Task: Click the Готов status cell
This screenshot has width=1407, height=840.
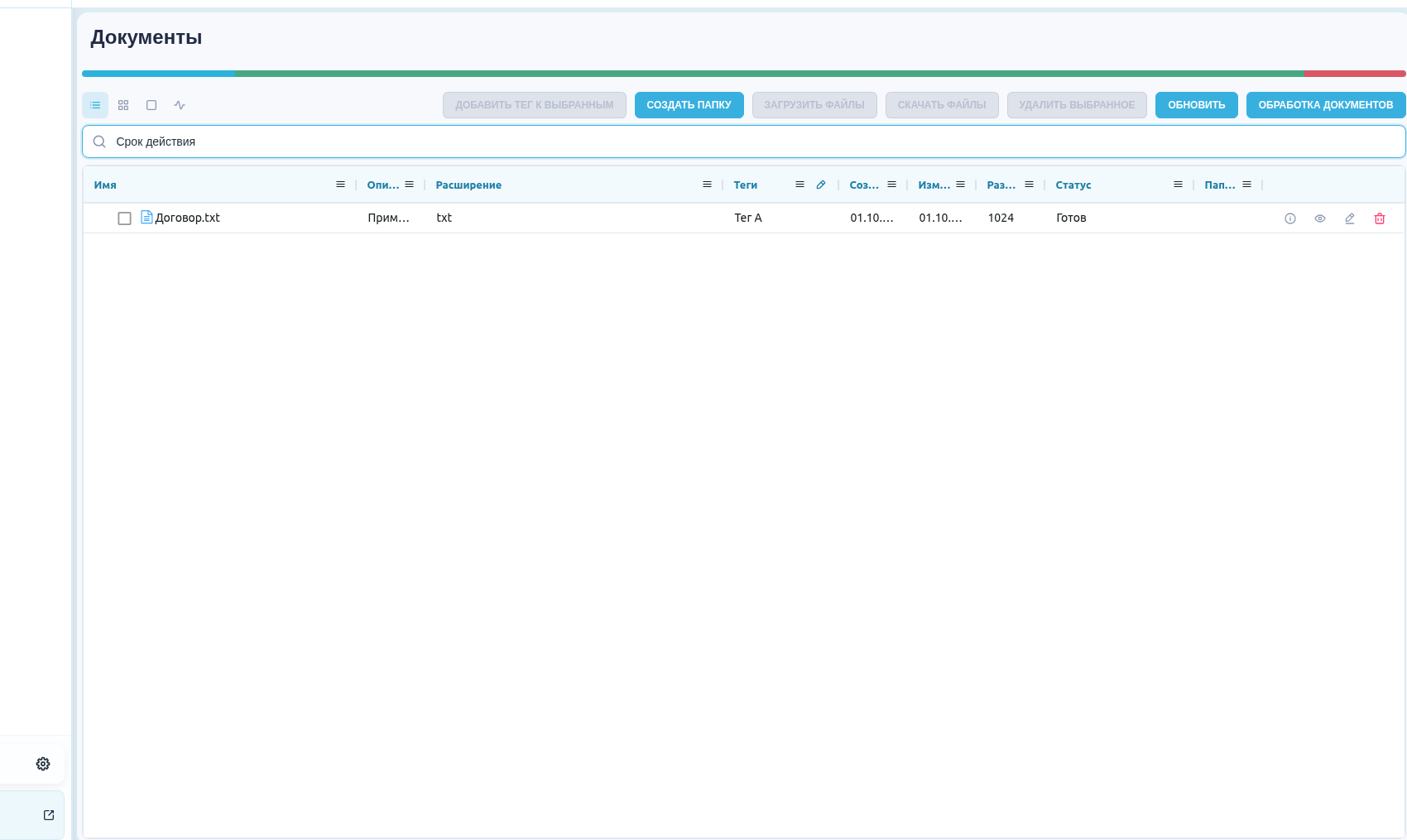Action: coord(1071,218)
